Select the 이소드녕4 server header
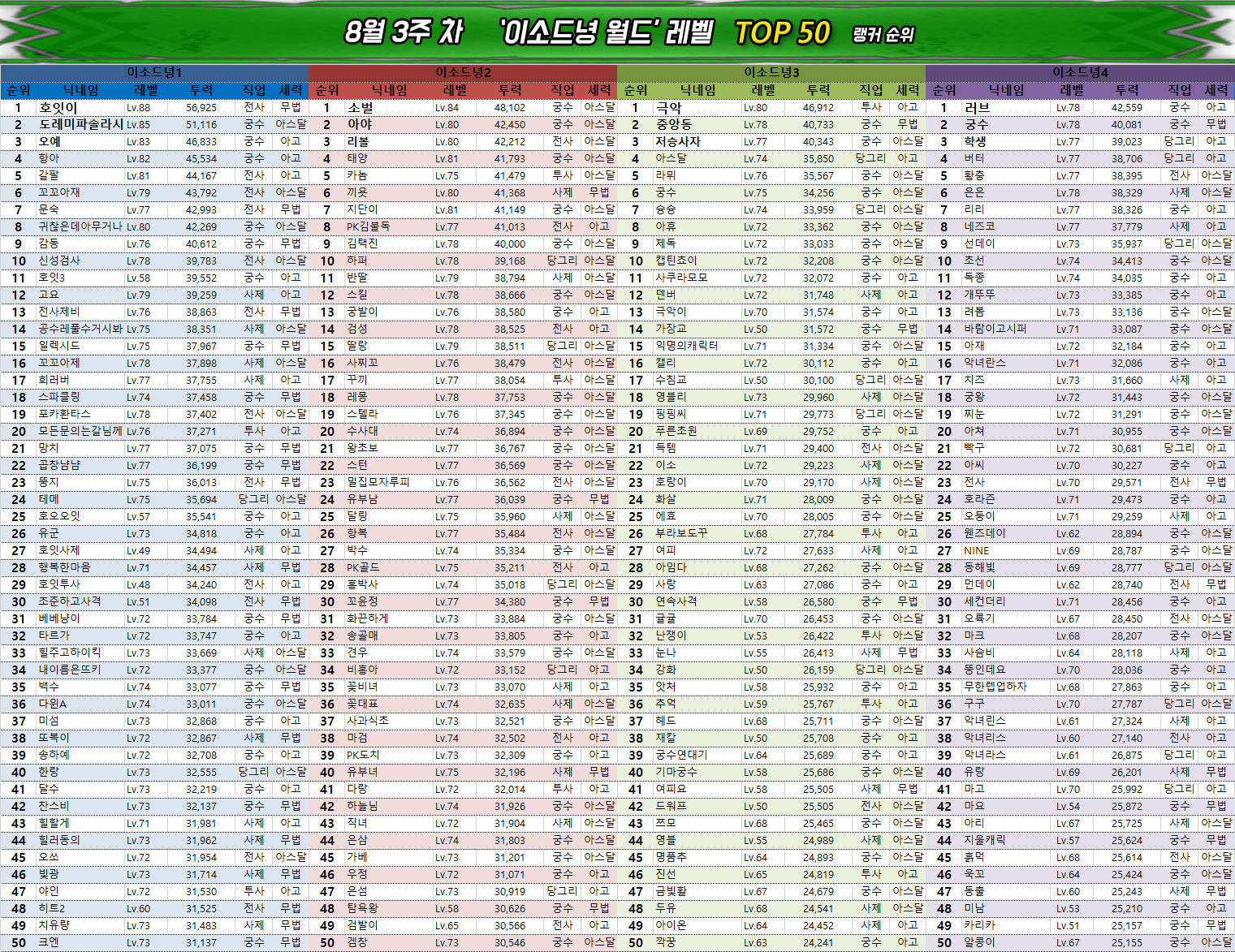The image size is (1235, 952). (x=1080, y=72)
